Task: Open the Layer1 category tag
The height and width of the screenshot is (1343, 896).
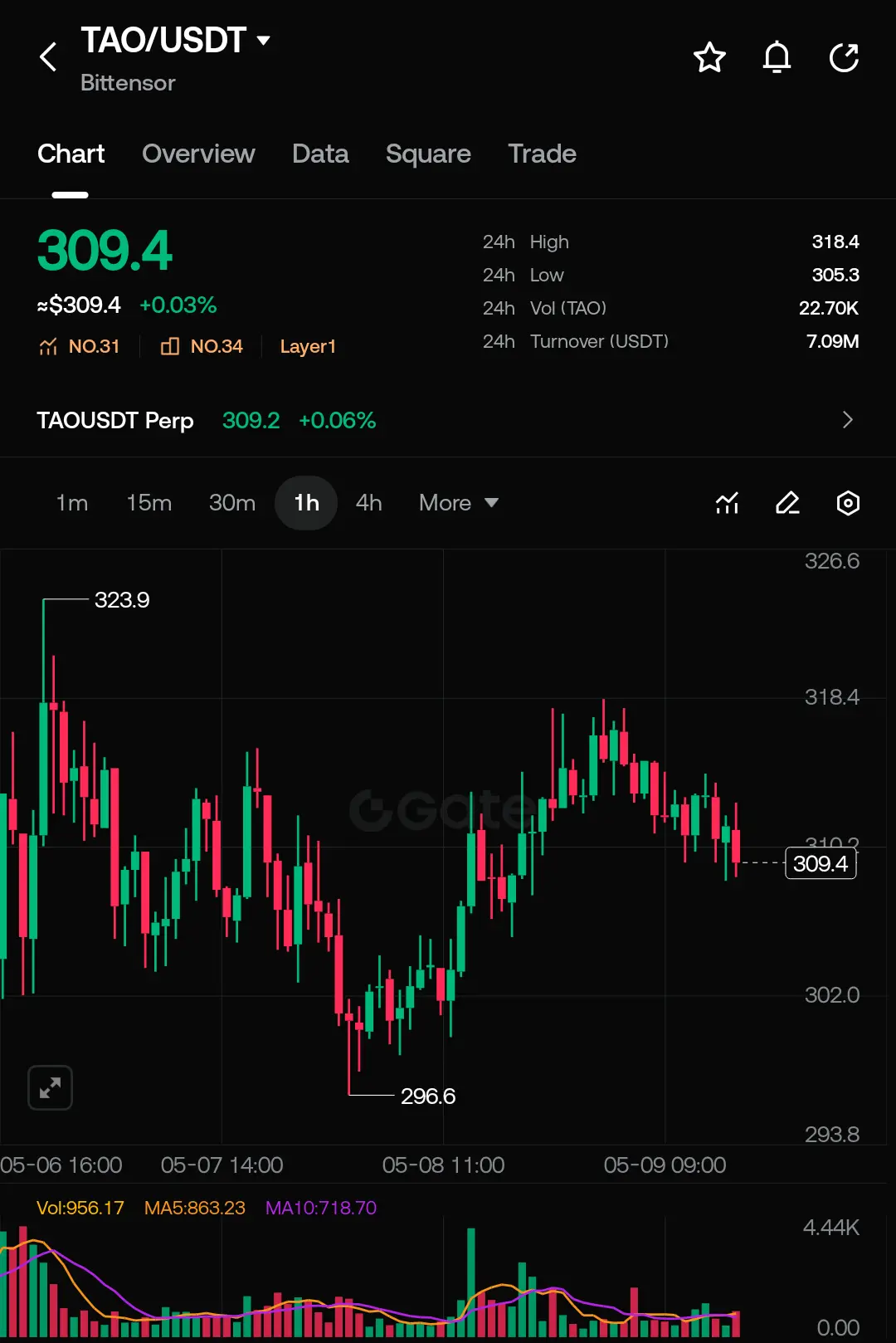Action: 308,346
